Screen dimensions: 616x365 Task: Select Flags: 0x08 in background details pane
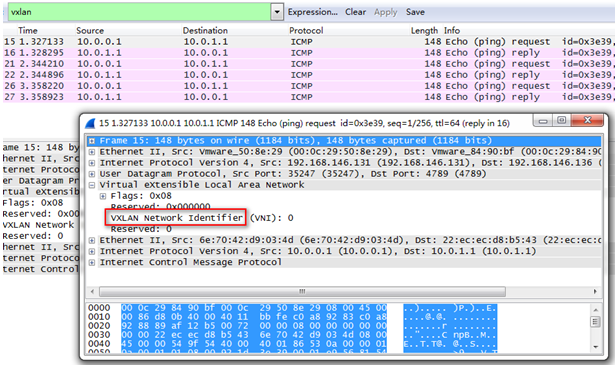(33, 203)
